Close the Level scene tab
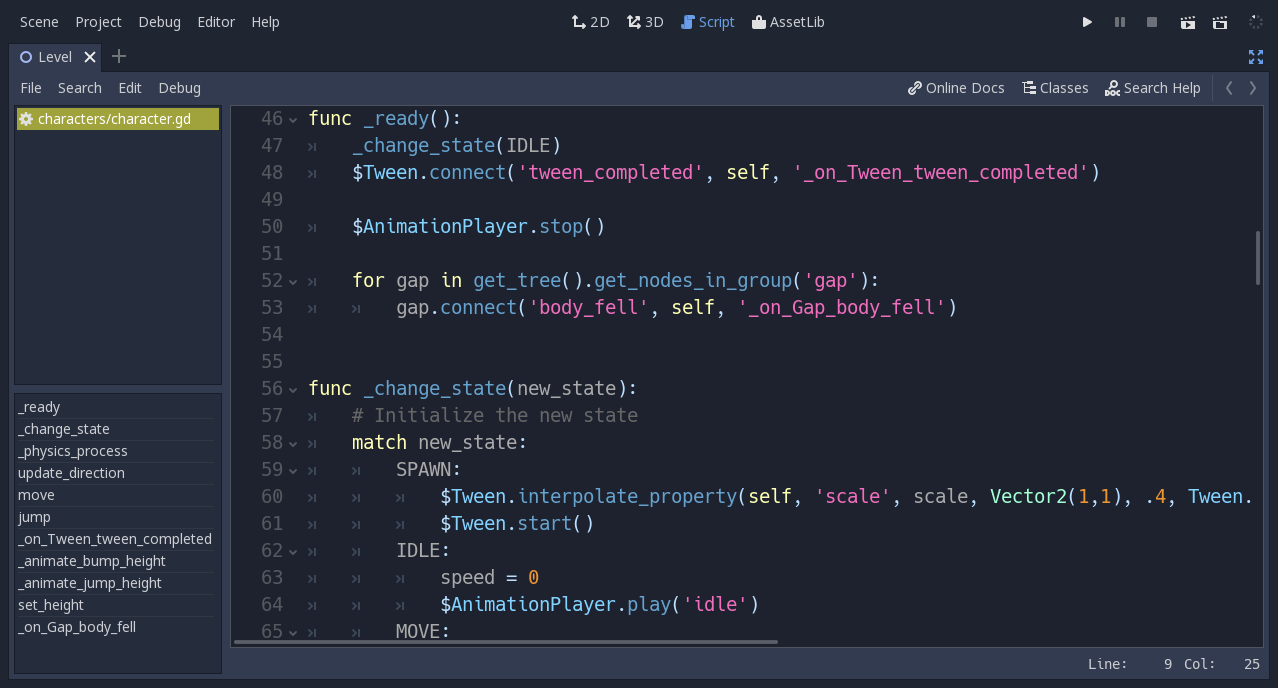This screenshot has height=688, width=1278. [x=90, y=57]
